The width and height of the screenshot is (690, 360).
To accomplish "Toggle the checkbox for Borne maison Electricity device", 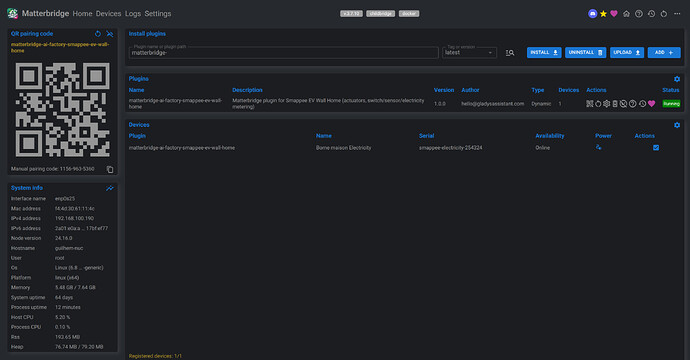I will coord(656,148).
